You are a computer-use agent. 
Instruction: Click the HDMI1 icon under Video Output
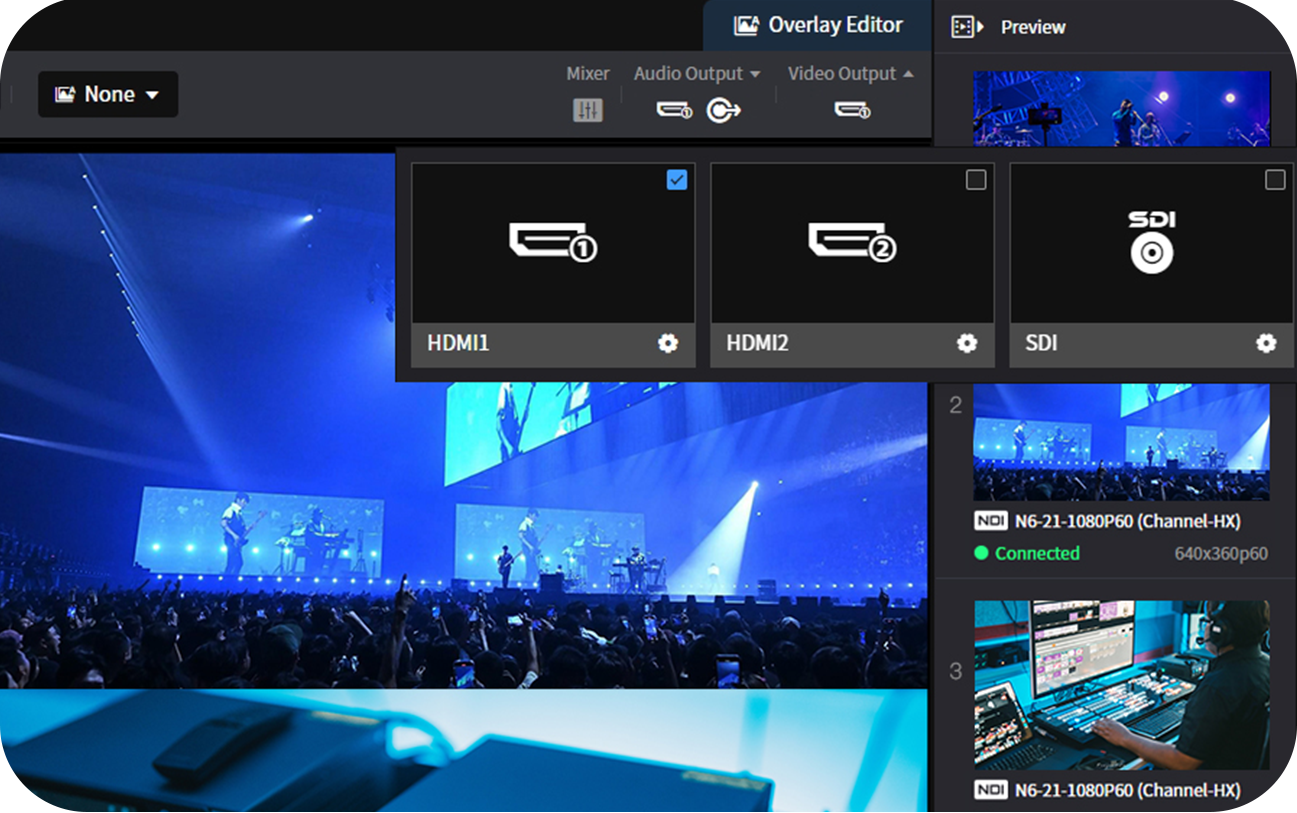click(x=852, y=110)
